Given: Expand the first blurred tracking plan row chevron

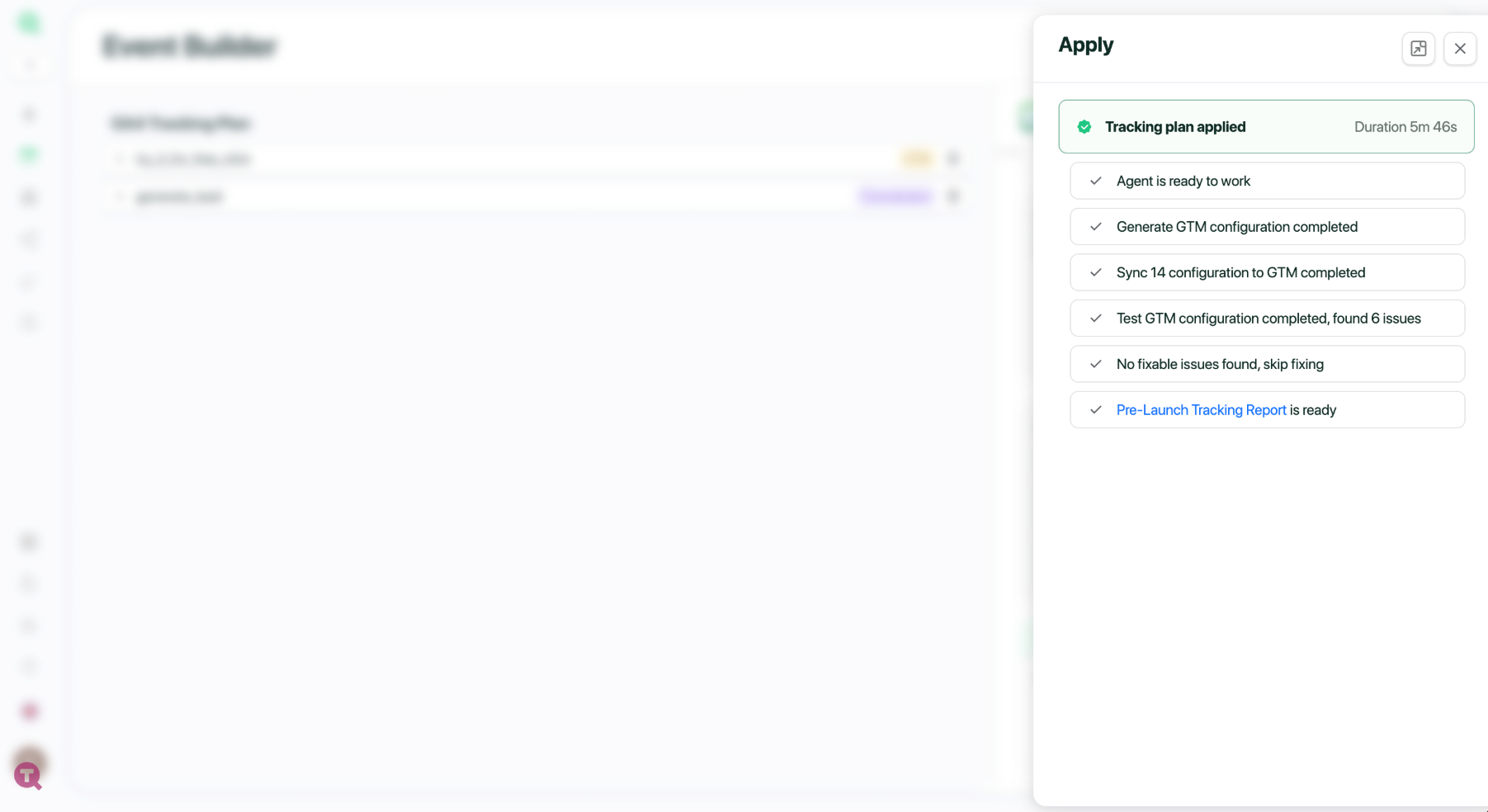Looking at the screenshot, I should [x=120, y=159].
